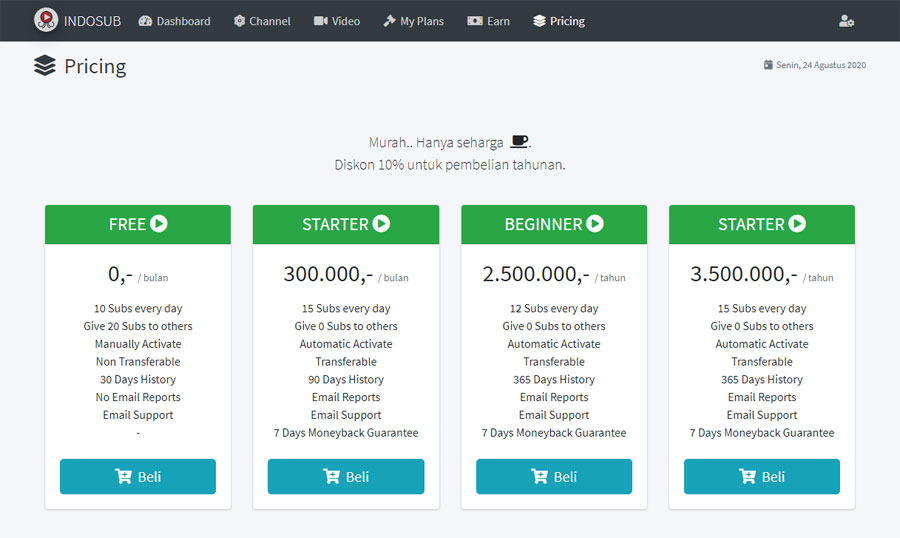Click Beli on the 3.500.000 STARTER plan
The height and width of the screenshot is (538, 900).
coord(762,477)
